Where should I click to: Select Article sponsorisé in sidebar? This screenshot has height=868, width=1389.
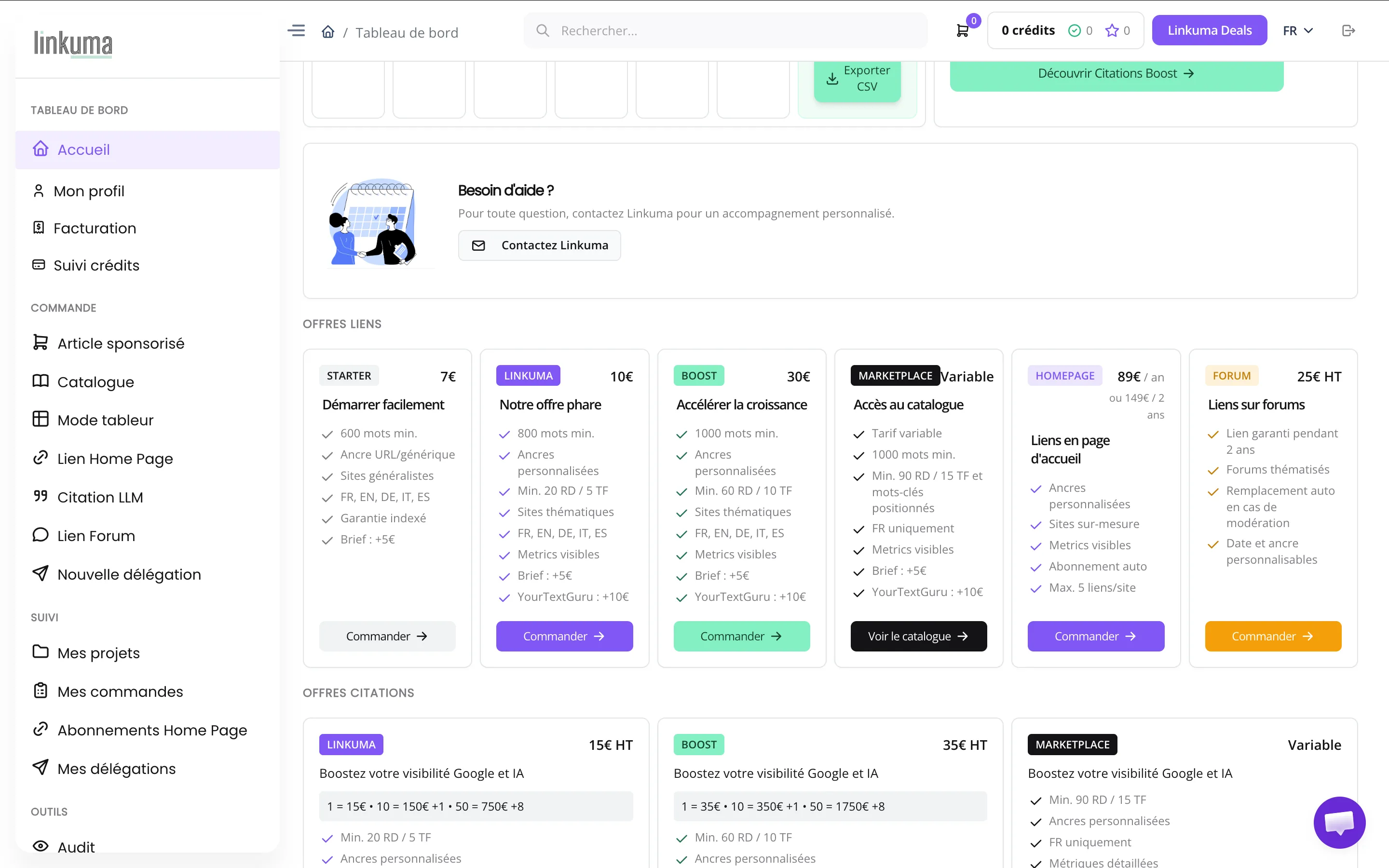click(148, 343)
